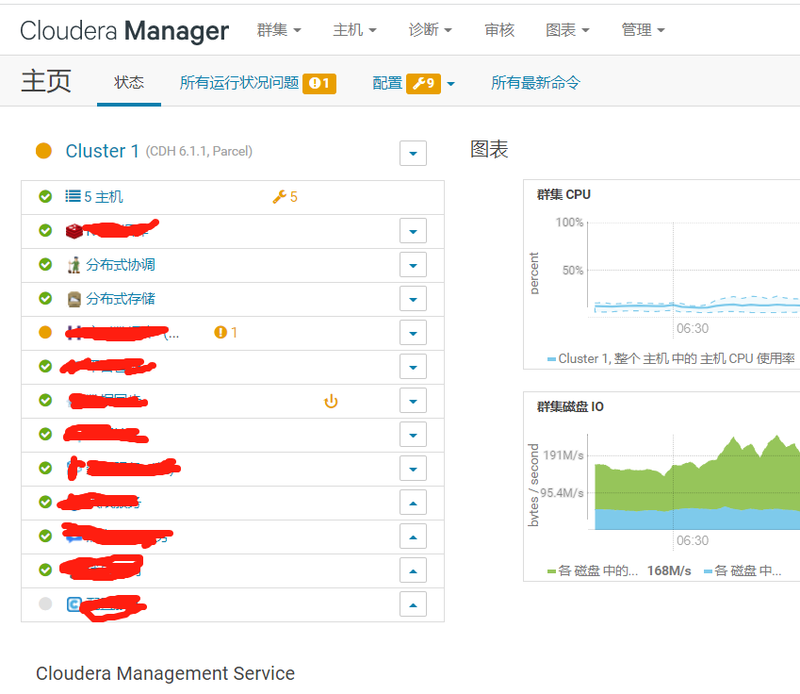Click the orange status dot in the warning service row

pyautogui.click(x=45, y=332)
